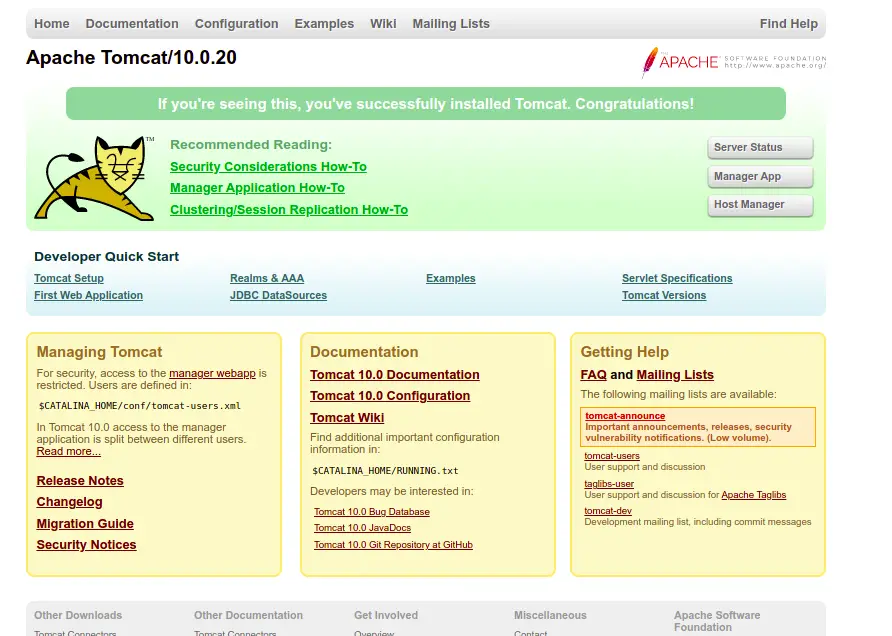Click the Tomcat cat mascot logo

tap(95, 178)
